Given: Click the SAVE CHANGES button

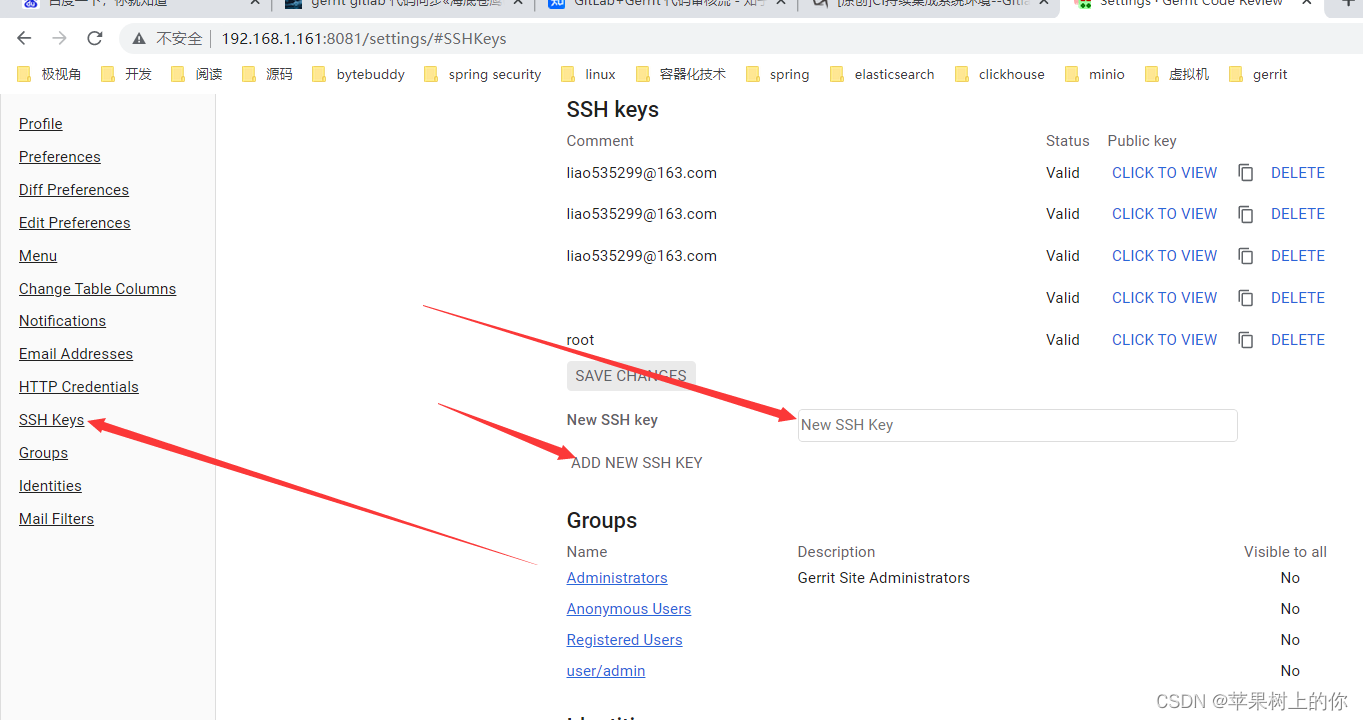Looking at the screenshot, I should [631, 376].
